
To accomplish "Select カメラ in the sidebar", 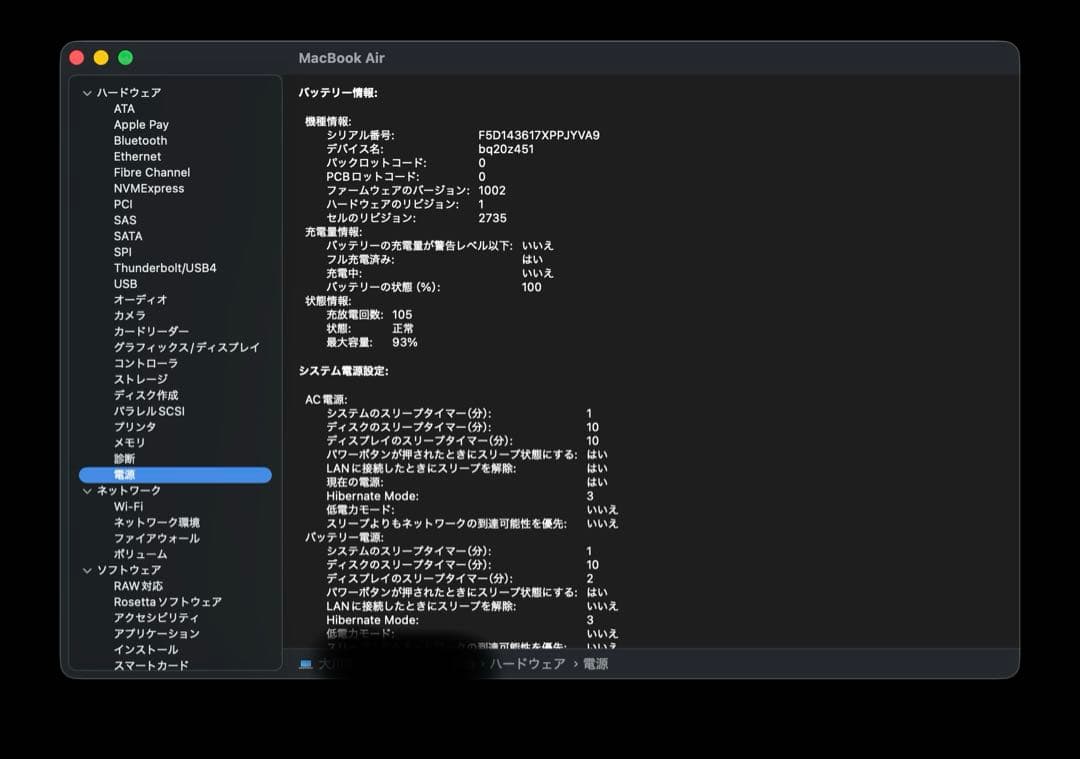I will pos(129,315).
